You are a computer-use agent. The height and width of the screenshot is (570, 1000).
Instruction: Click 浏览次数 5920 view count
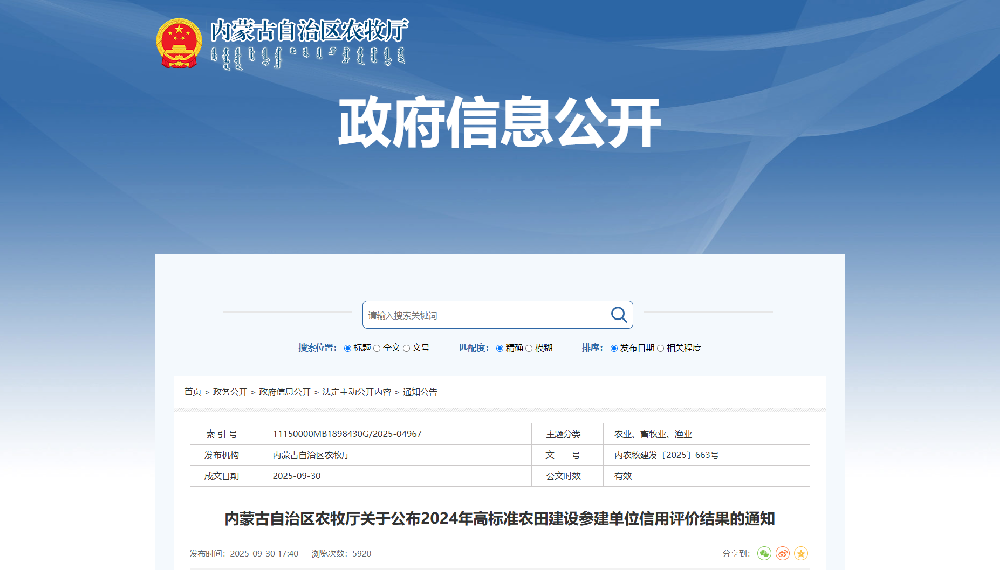341,554
